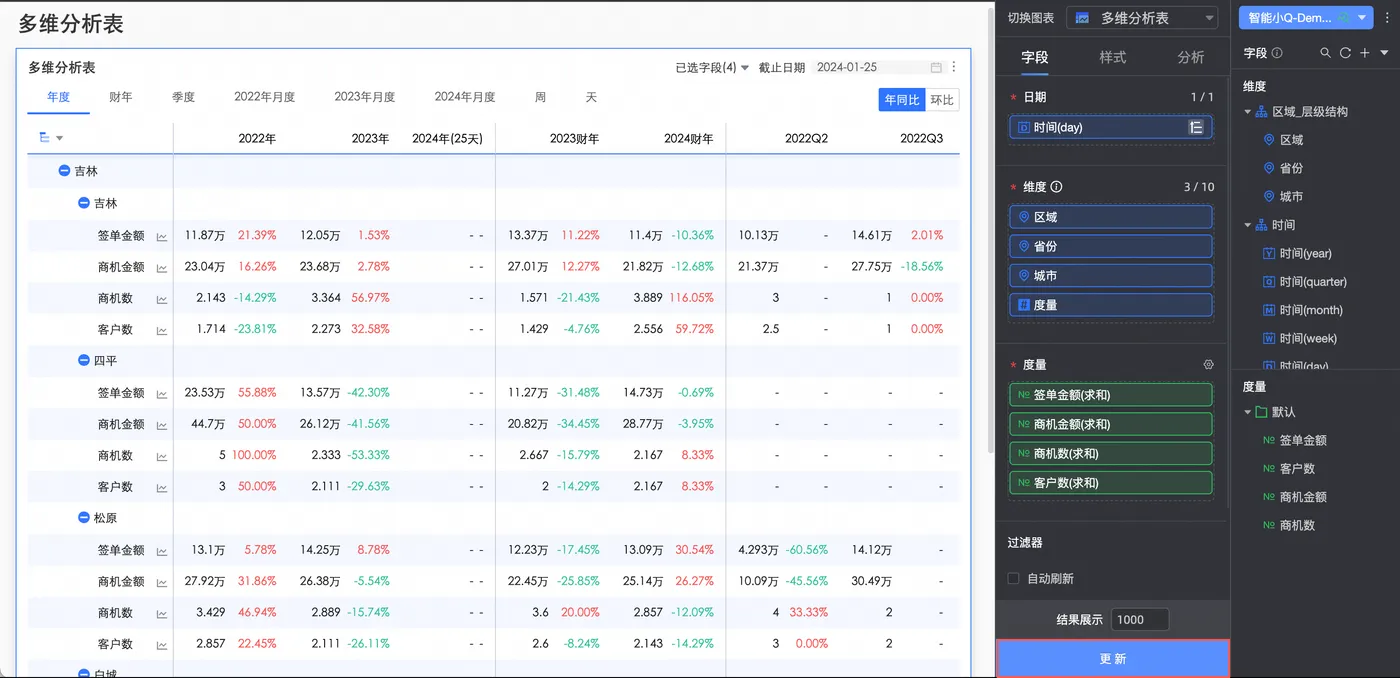Screen dimensions: 1400x678
Task: Enable the 自动刷新 checkbox
Action: click(1014, 579)
